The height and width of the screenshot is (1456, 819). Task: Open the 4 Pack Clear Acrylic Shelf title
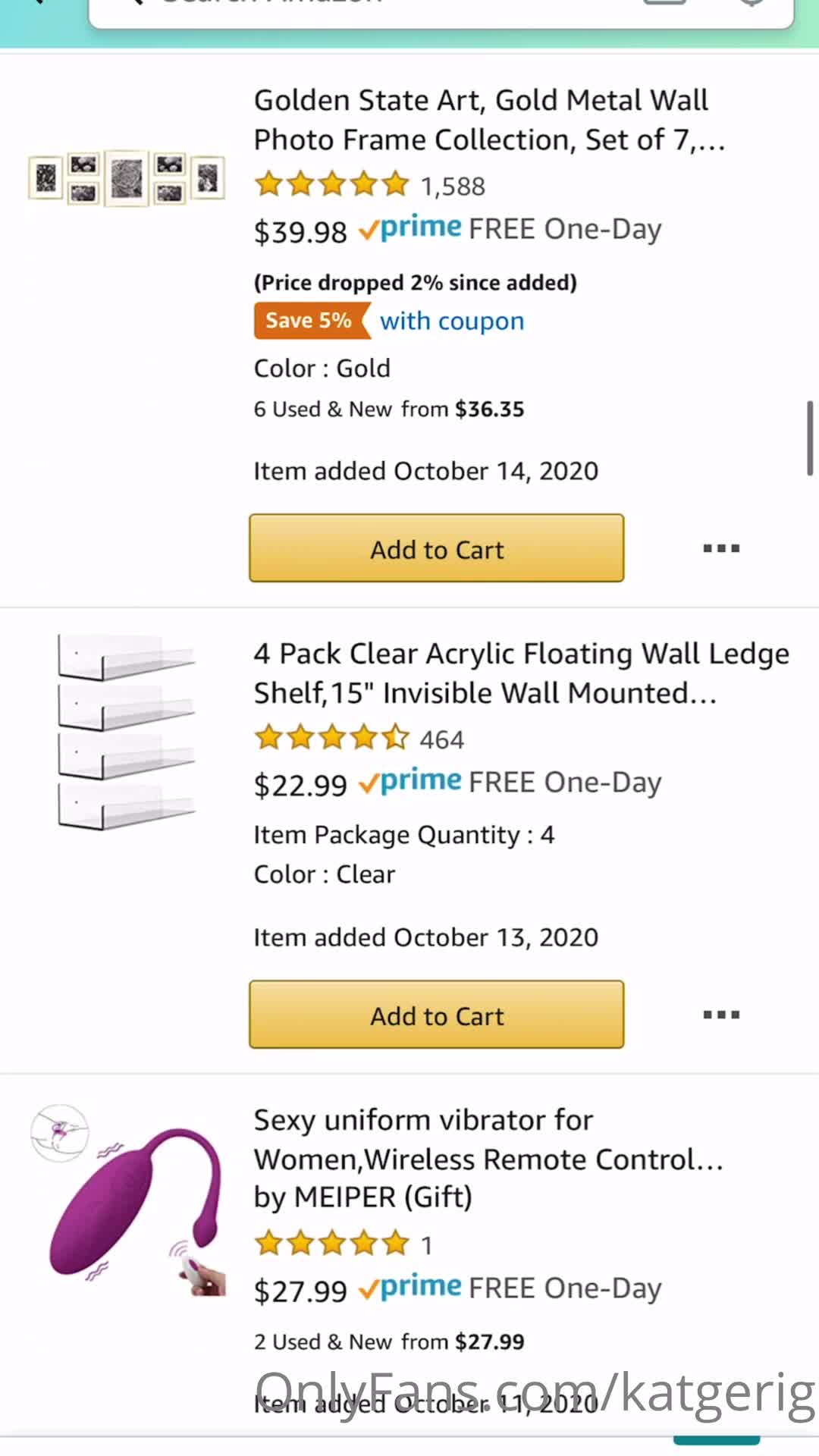[x=520, y=673]
